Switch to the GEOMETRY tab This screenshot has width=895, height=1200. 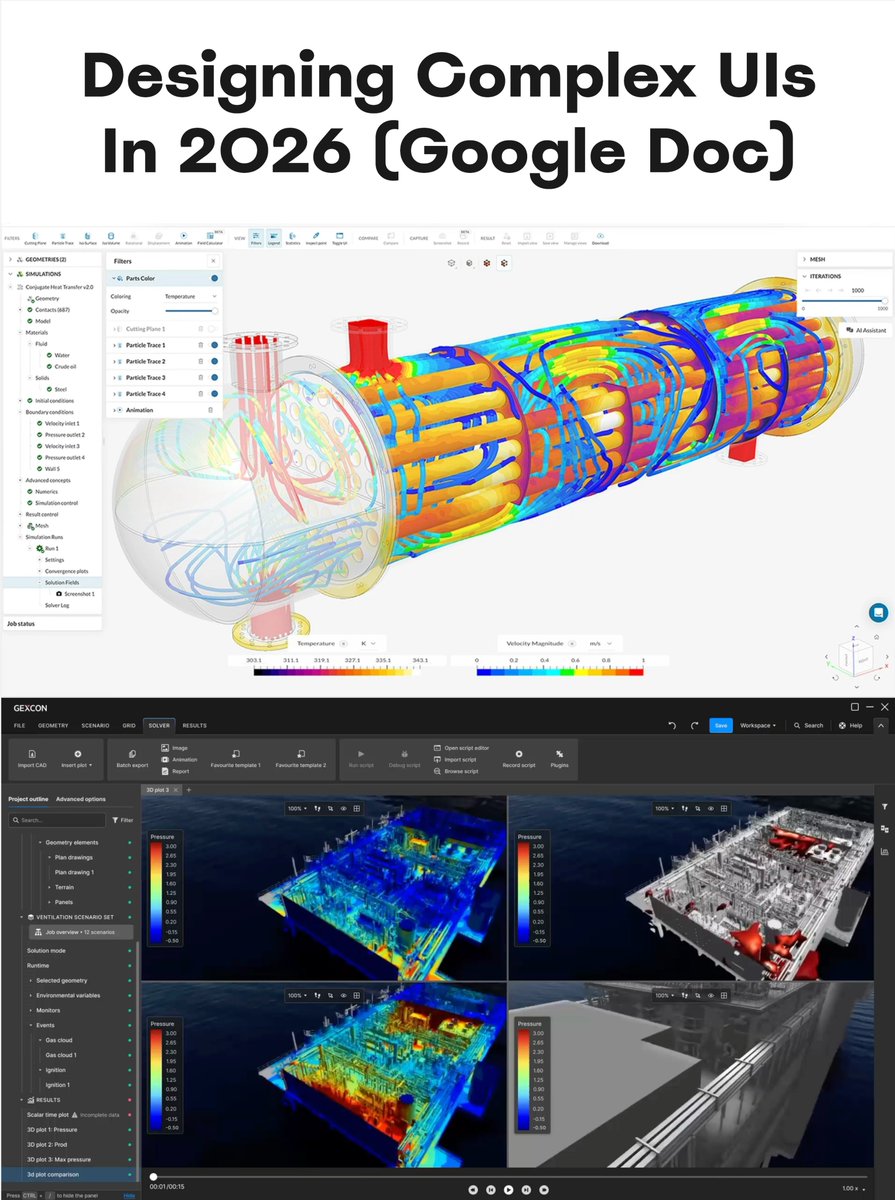(53, 725)
